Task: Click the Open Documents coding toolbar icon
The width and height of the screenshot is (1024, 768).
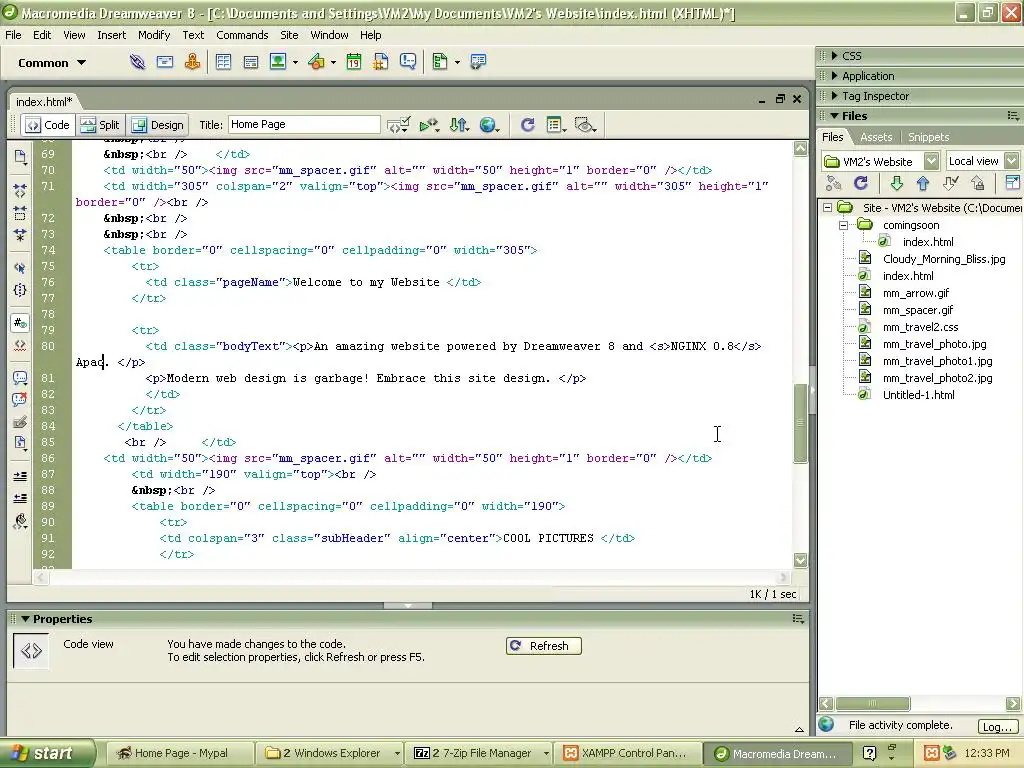Action: [x=20, y=157]
